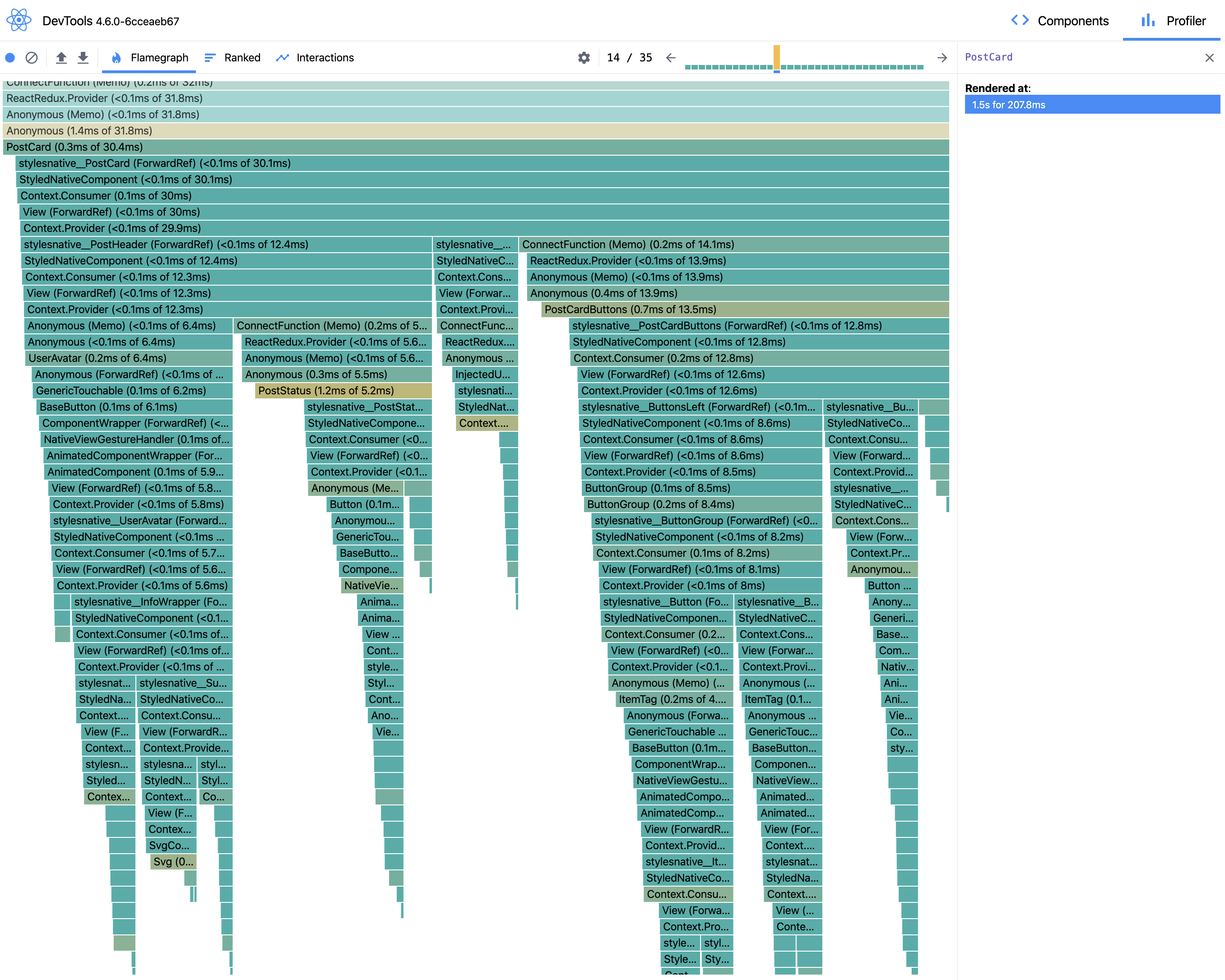Screen dimensions: 1225x980
Task: Open the profiler settings gear
Action: 584,57
